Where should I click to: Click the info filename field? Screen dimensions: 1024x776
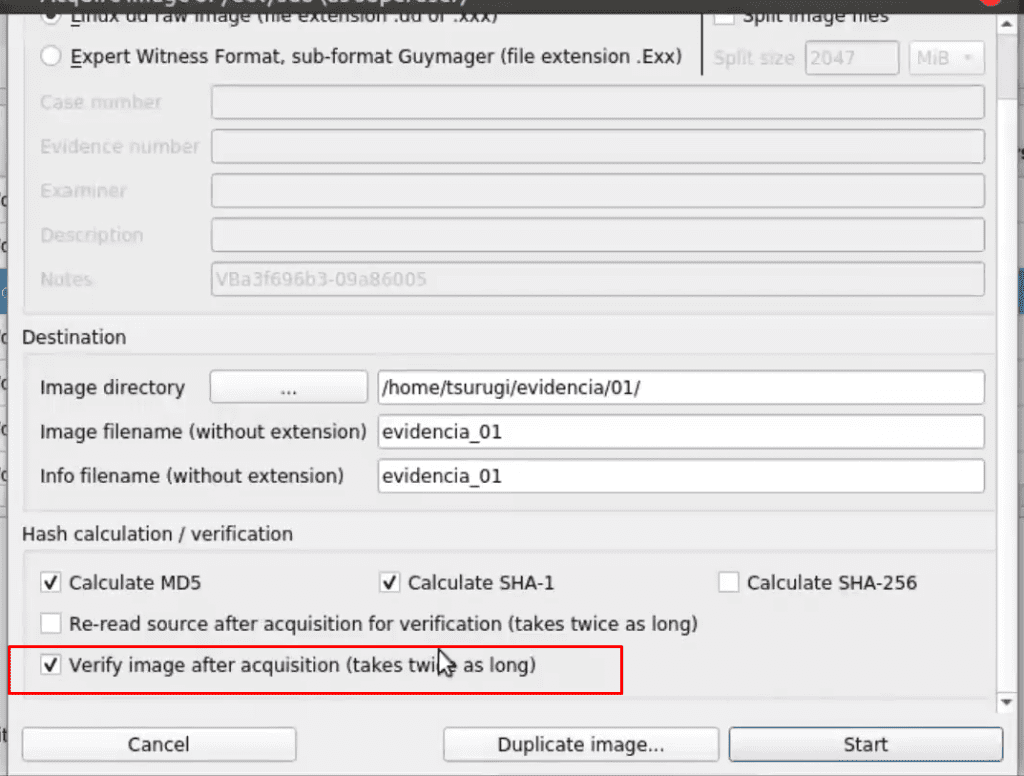tap(680, 476)
